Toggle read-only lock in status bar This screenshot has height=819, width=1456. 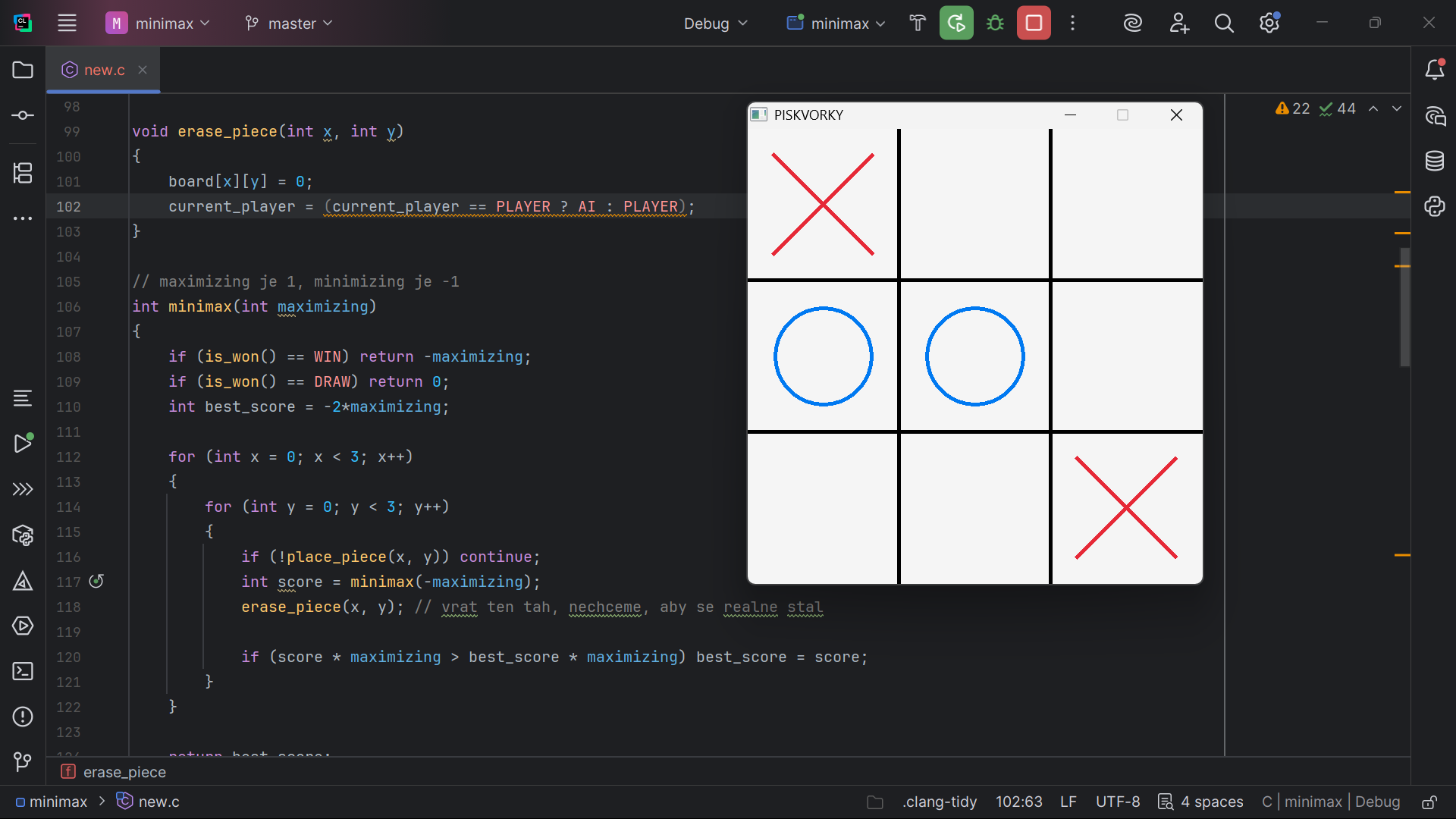[x=1429, y=802]
